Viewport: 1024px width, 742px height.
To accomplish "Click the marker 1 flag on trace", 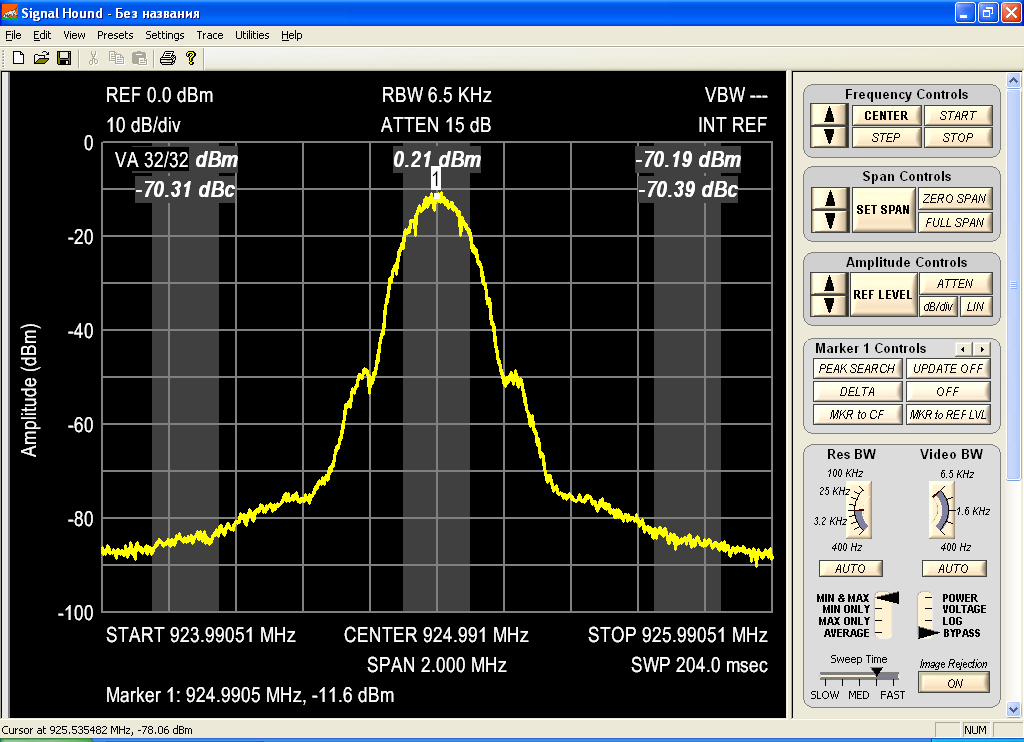I will [436, 178].
